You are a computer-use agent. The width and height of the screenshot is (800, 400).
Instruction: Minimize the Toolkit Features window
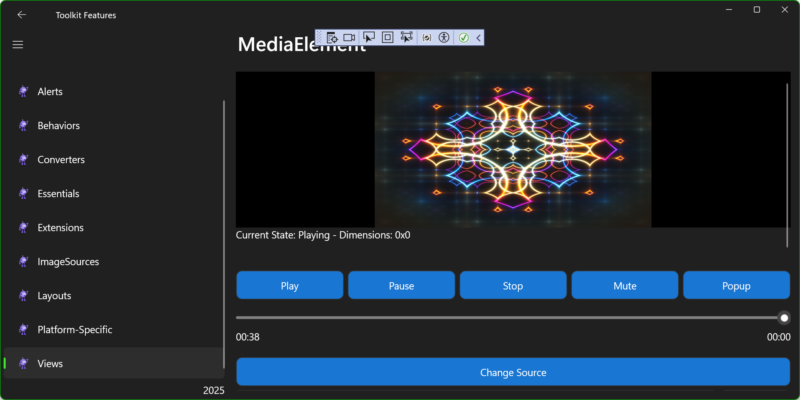[x=729, y=10]
